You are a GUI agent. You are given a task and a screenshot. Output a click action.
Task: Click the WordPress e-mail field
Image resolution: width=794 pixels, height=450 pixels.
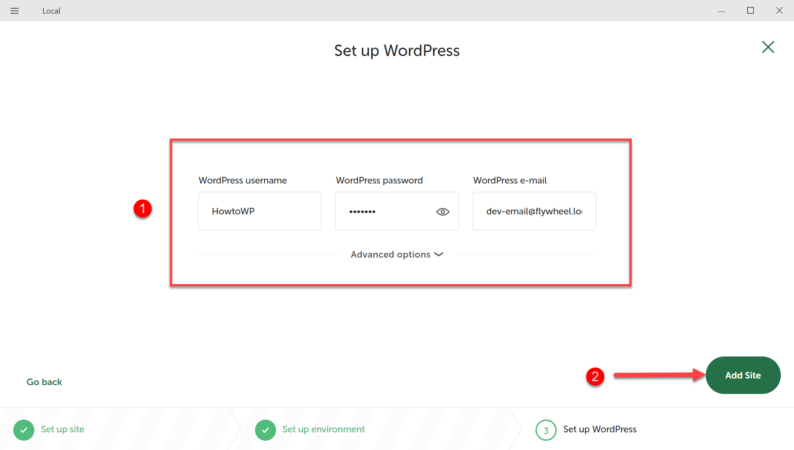[x=534, y=211]
